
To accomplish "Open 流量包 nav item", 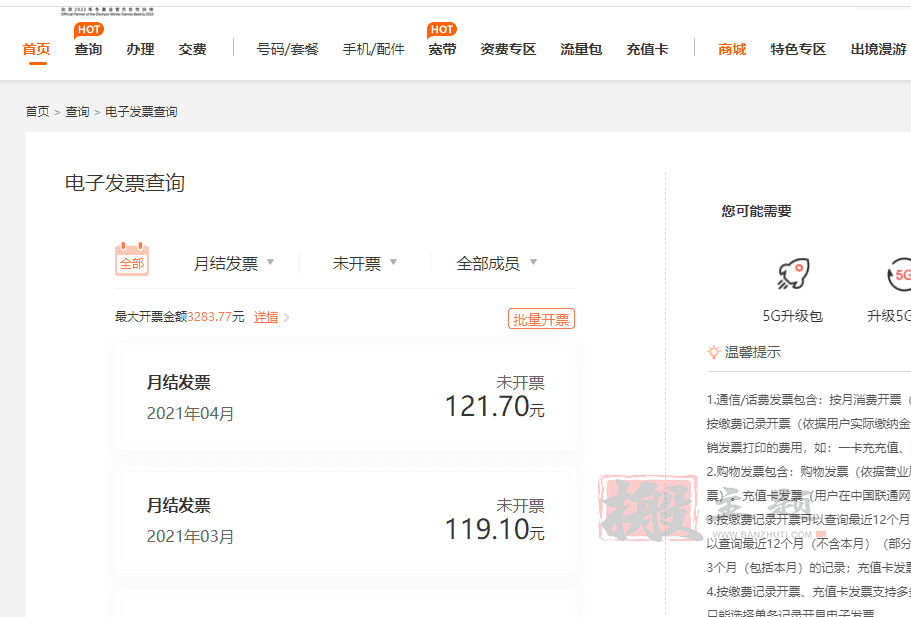I will point(581,49).
